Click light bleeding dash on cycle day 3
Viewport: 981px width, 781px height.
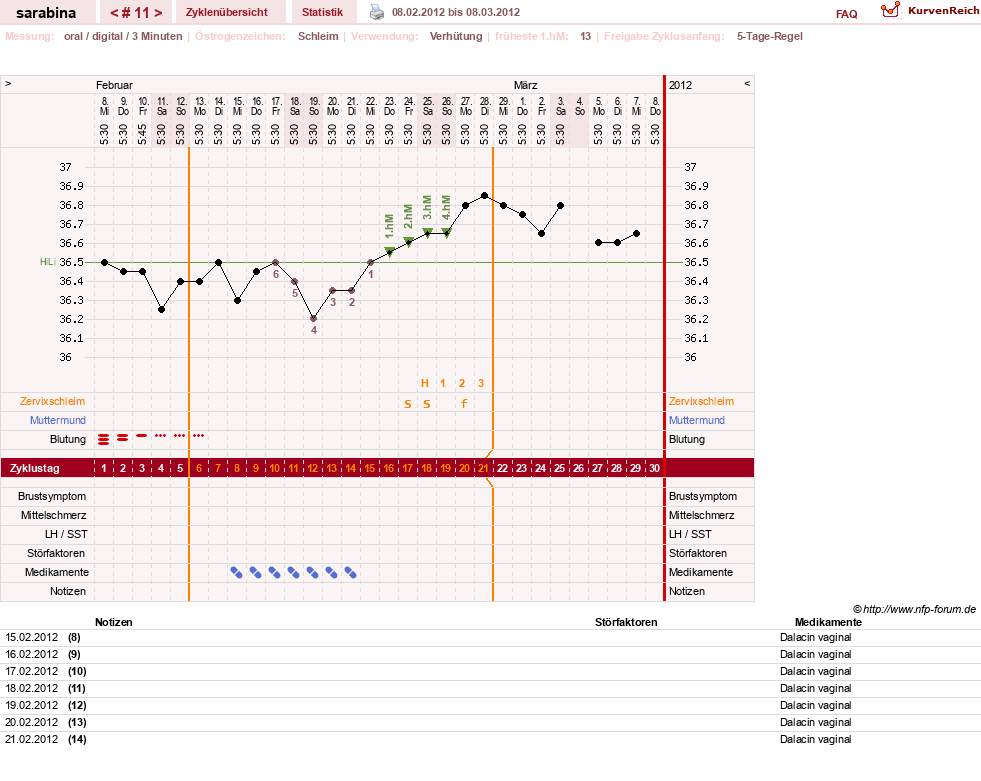(x=141, y=435)
